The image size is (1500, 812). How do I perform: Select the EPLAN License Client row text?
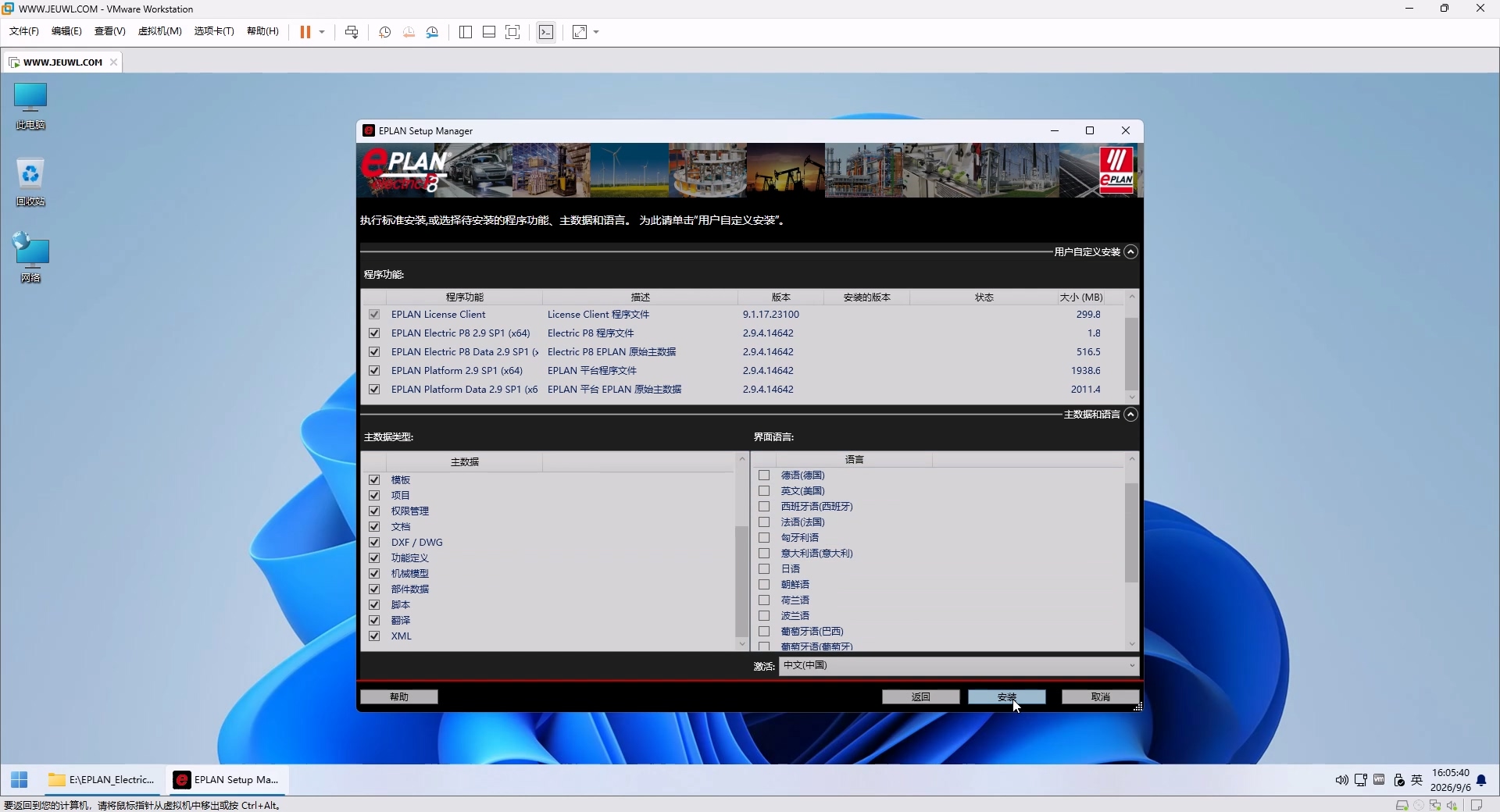pos(438,315)
